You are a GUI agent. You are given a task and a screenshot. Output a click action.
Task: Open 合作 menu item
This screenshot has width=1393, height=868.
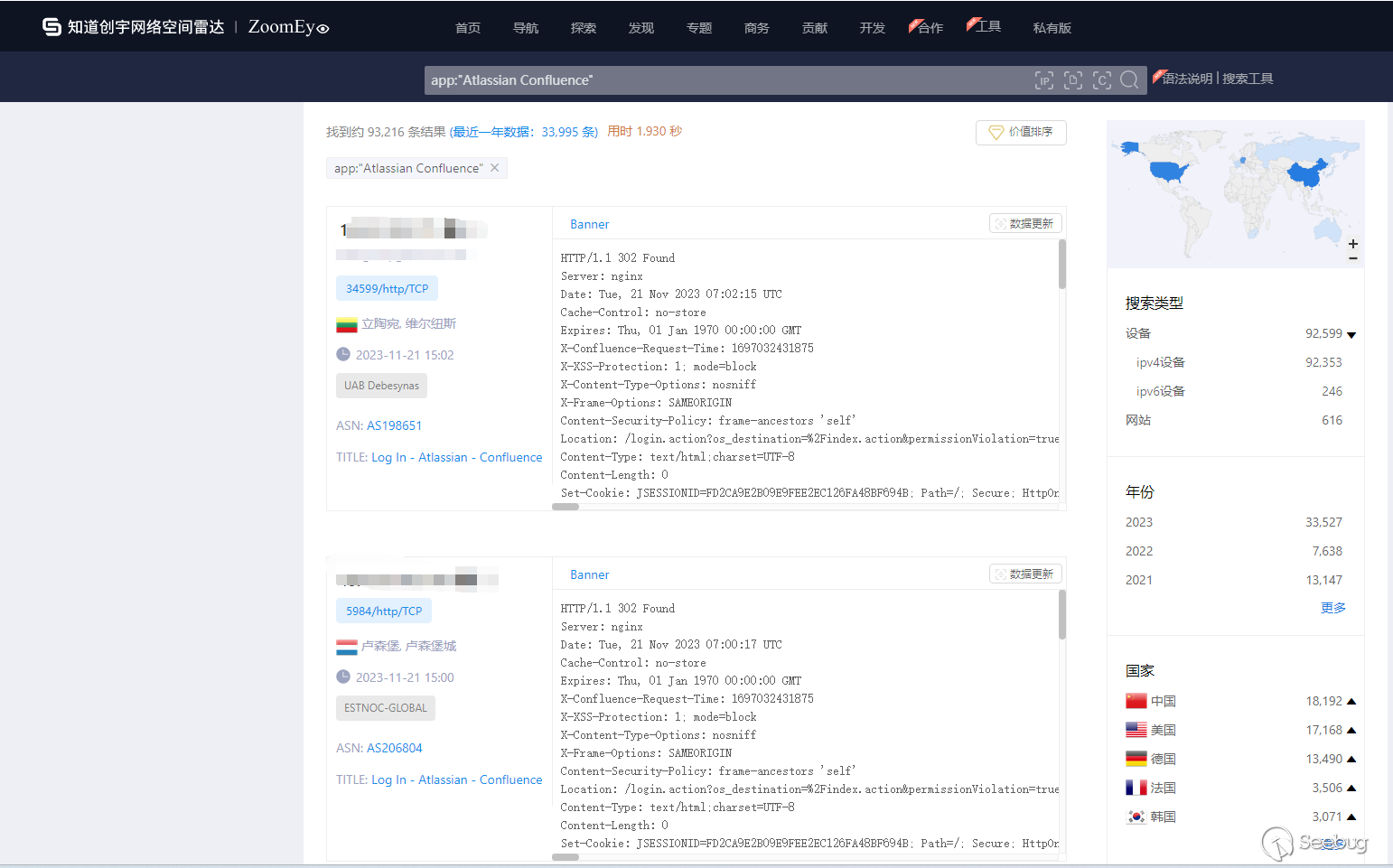click(930, 28)
